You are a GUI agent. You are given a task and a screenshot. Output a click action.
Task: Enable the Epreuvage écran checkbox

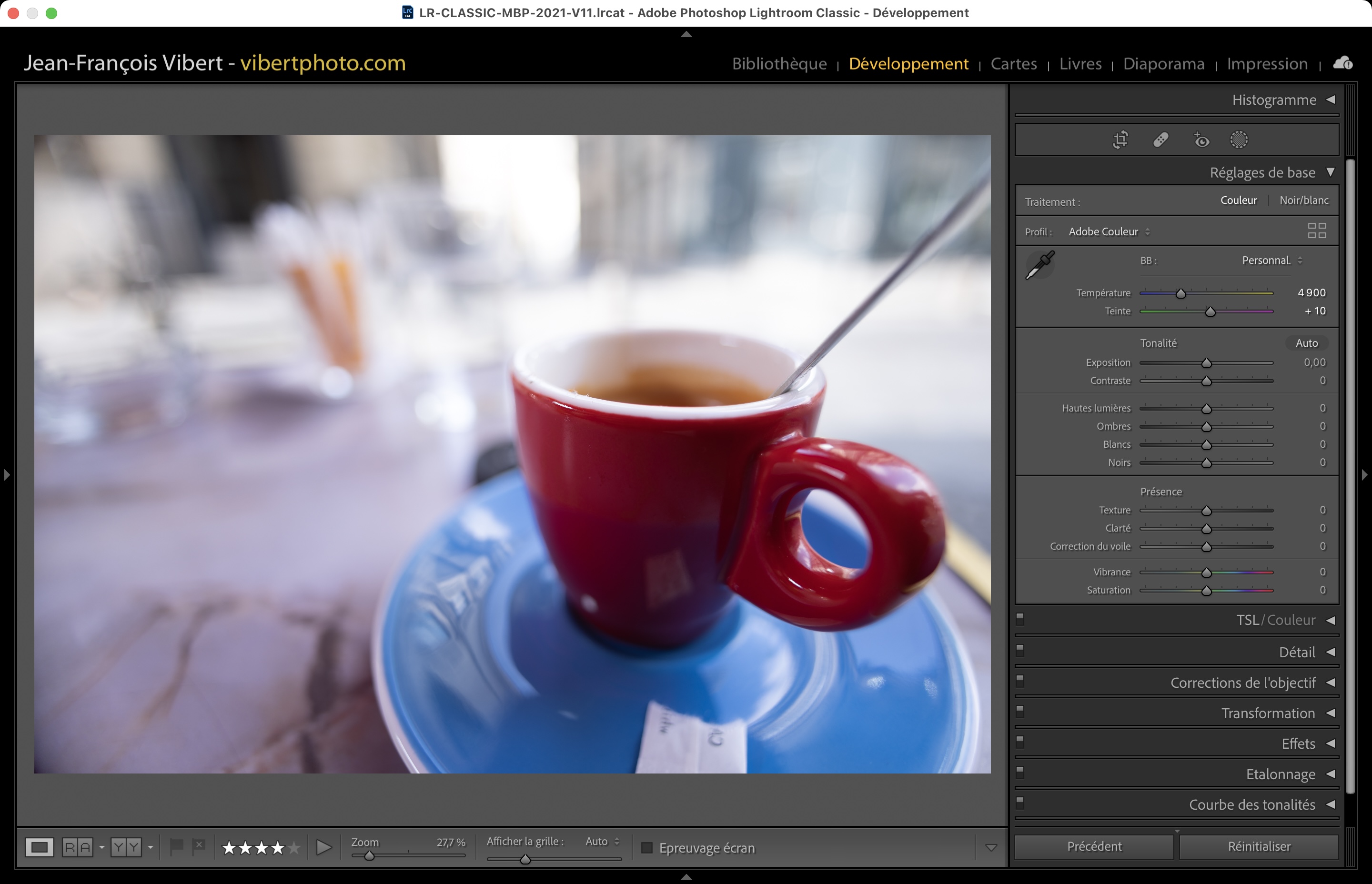coord(647,848)
